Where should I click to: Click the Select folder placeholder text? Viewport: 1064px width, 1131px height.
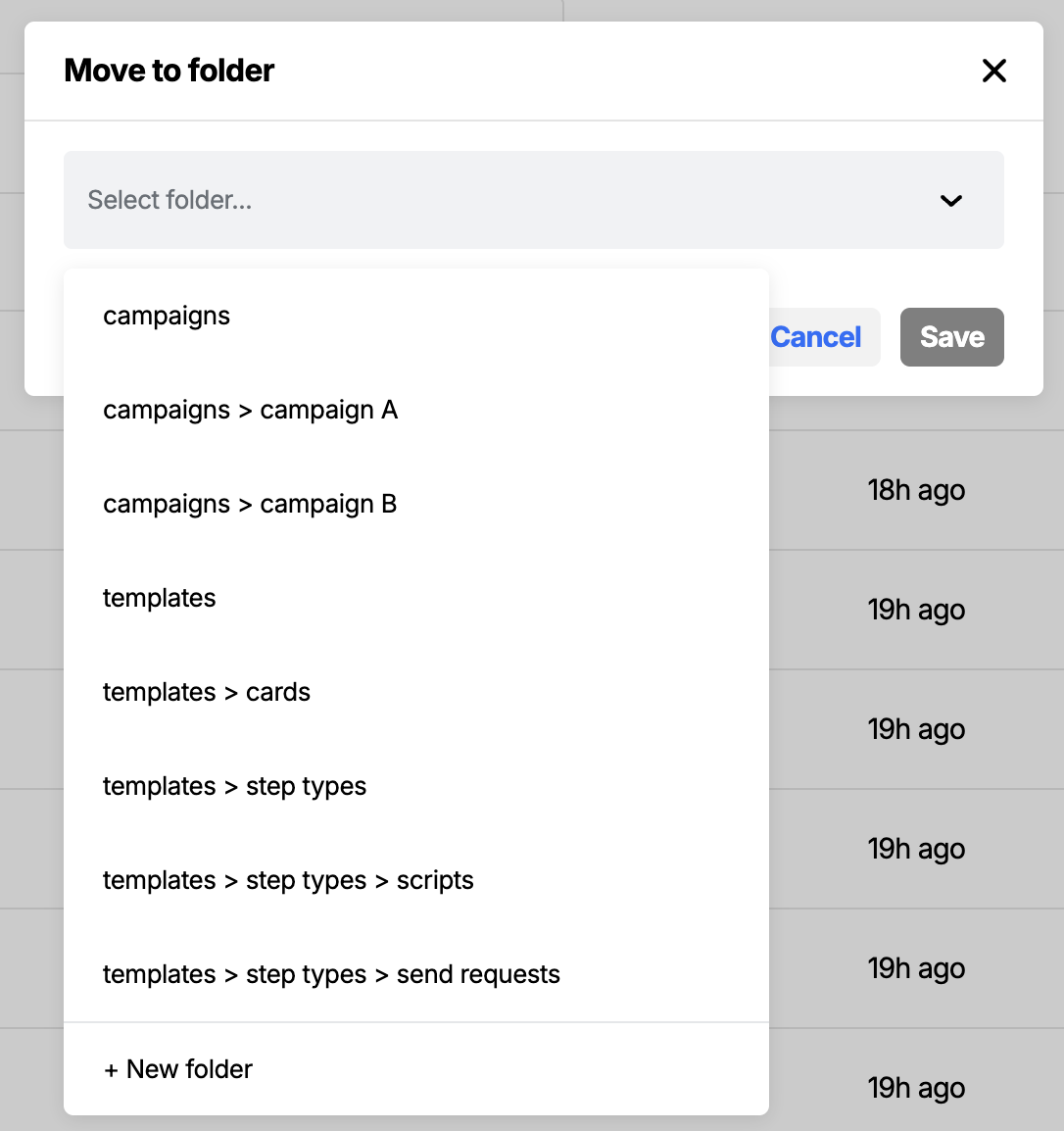[x=169, y=200]
